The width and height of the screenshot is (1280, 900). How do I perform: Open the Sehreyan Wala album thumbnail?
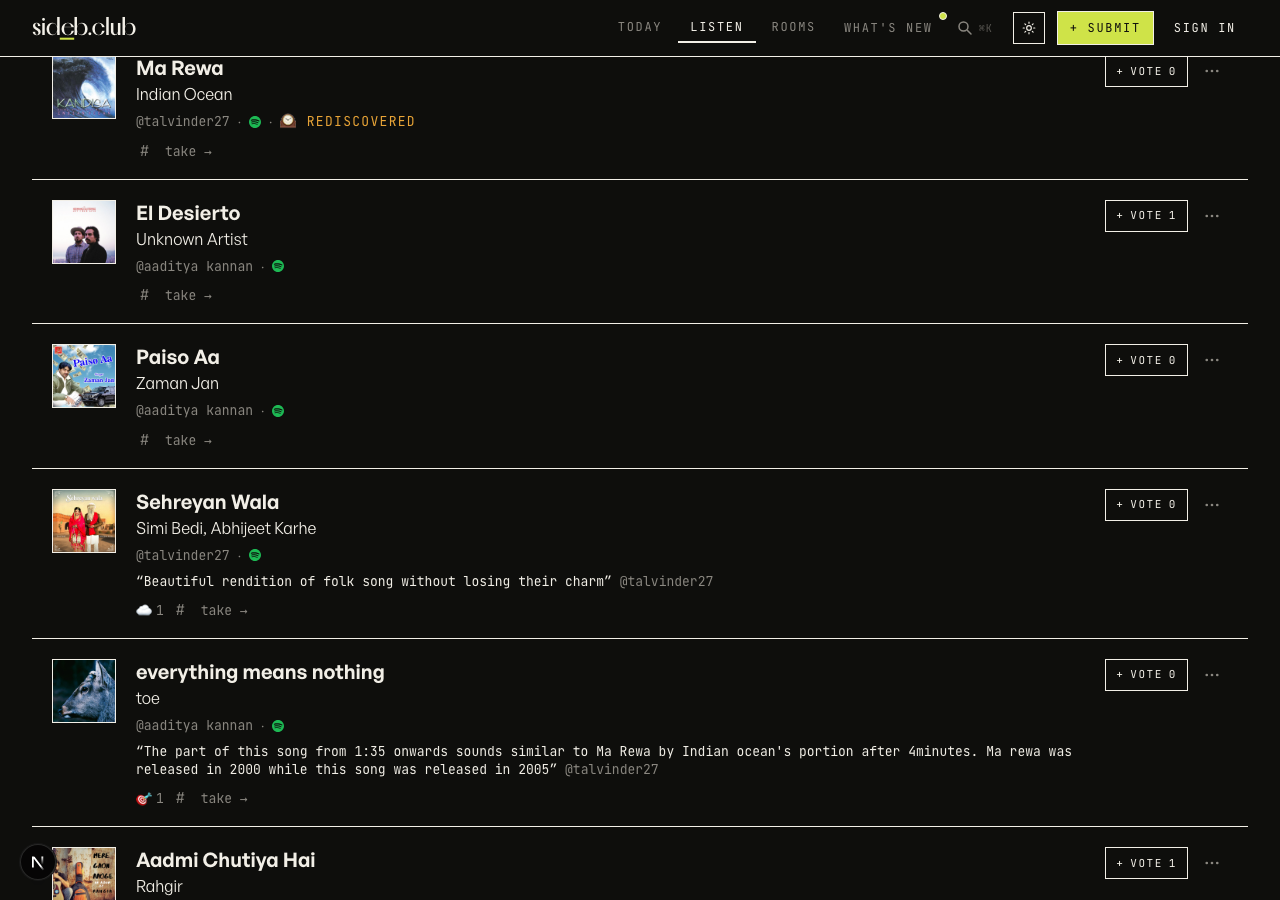[84, 521]
